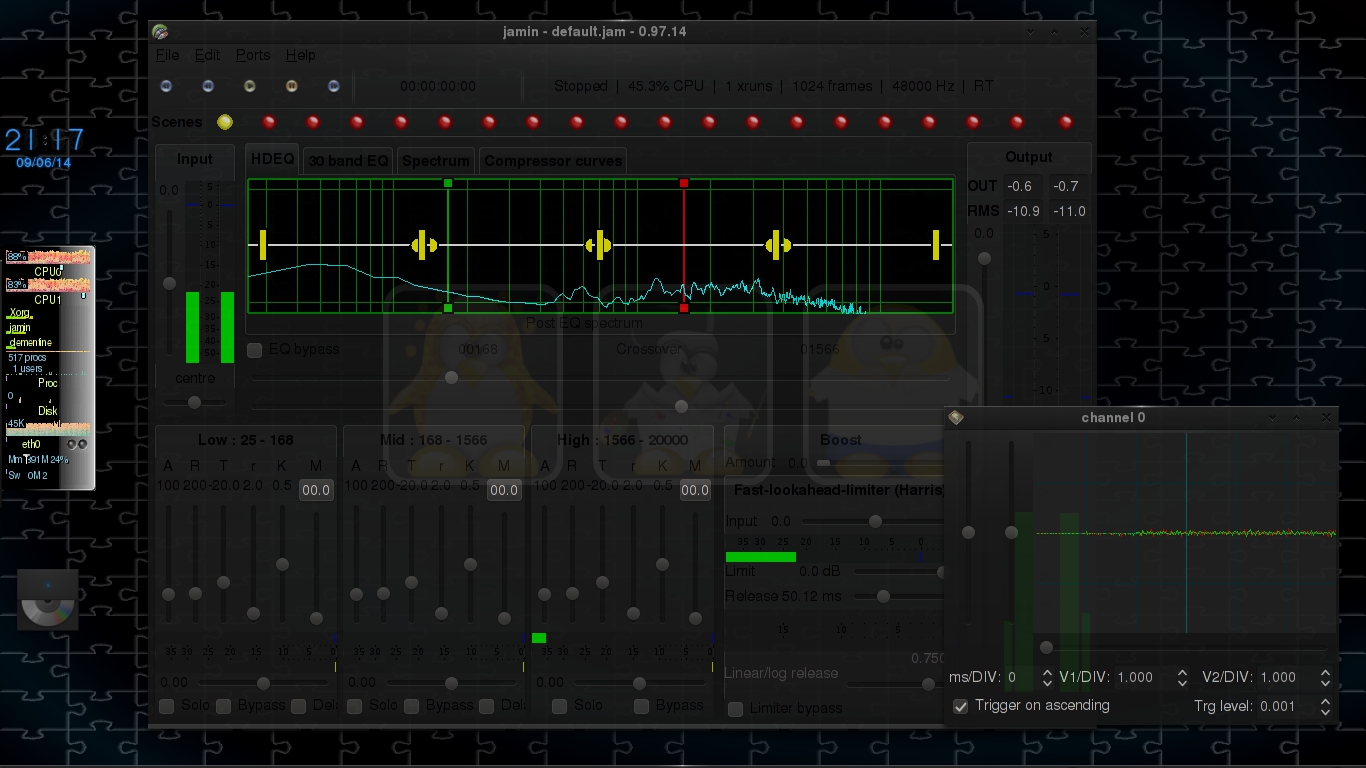Image resolution: width=1366 pixels, height=768 pixels.
Task: Click the V1/DIV value field
Action: point(1144,677)
